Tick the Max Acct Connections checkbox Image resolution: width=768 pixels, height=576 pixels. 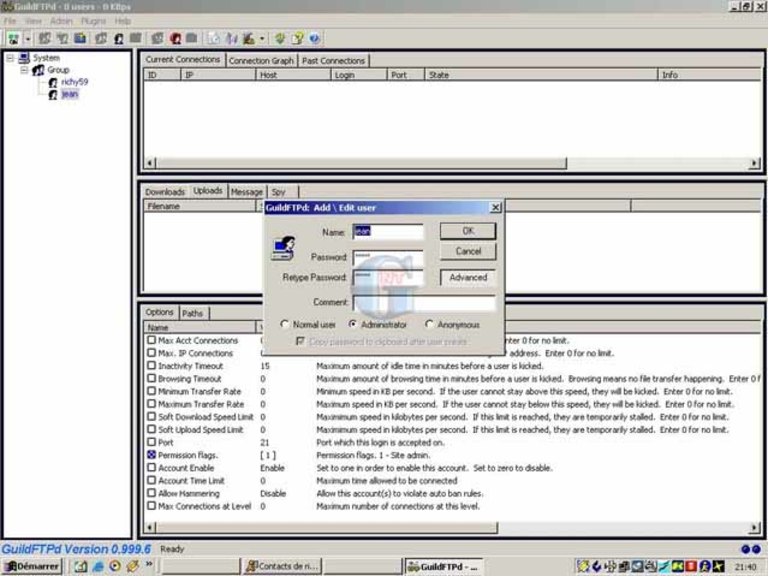[x=152, y=340]
